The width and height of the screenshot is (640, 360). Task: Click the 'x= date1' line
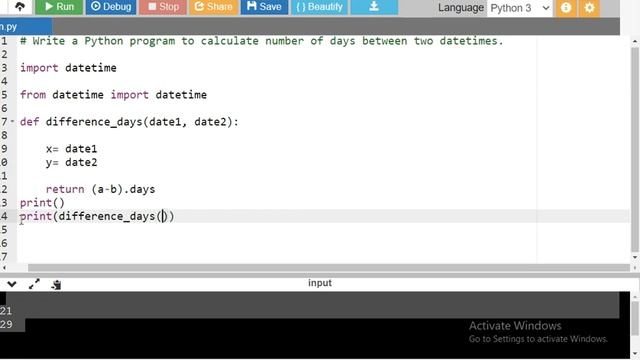(x=71, y=149)
